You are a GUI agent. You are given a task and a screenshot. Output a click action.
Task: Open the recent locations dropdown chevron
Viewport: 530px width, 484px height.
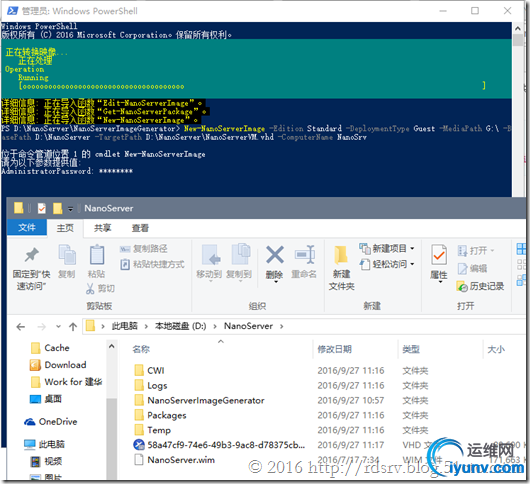(58, 326)
